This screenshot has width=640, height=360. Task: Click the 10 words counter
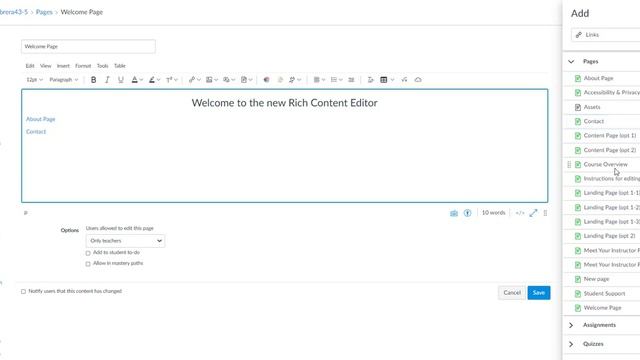[493, 213]
